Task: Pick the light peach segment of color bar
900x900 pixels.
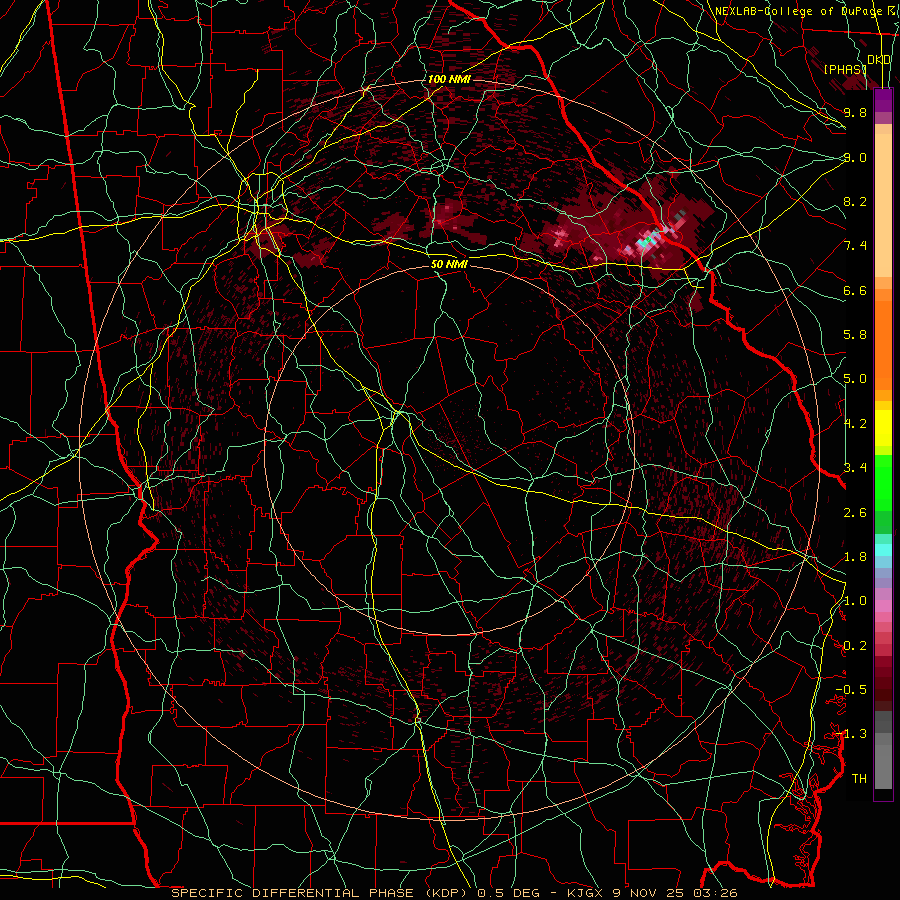Action: tap(883, 207)
